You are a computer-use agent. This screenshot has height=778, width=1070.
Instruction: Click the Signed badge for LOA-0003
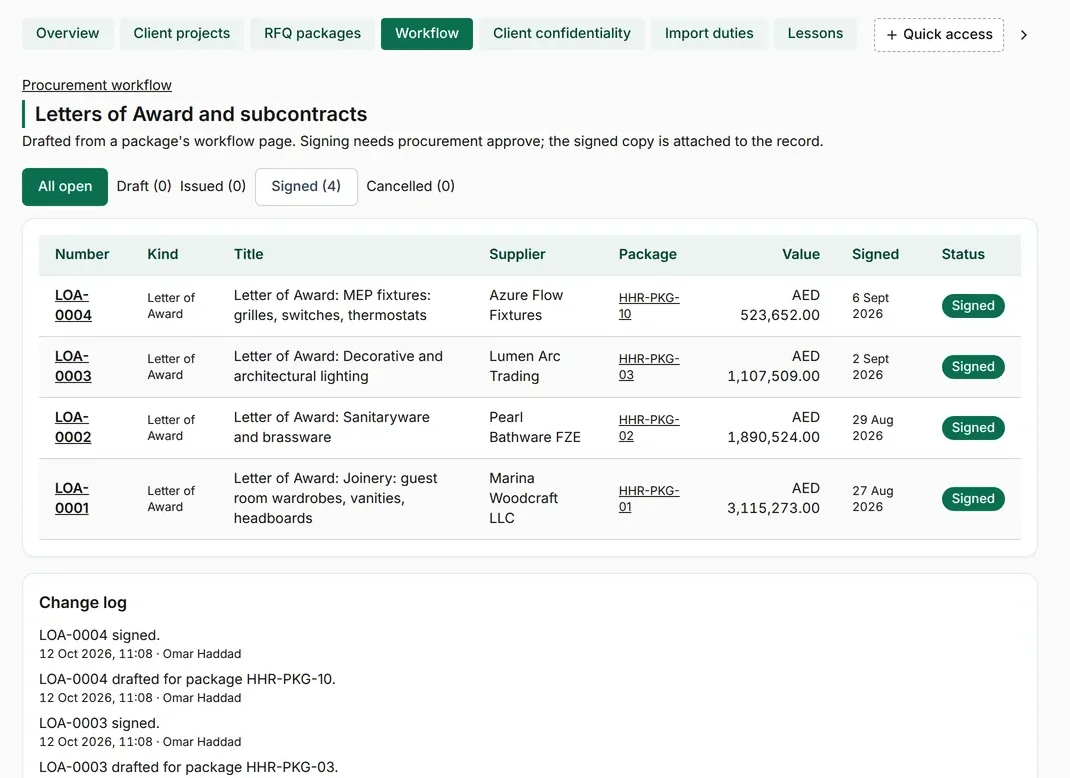(x=973, y=366)
